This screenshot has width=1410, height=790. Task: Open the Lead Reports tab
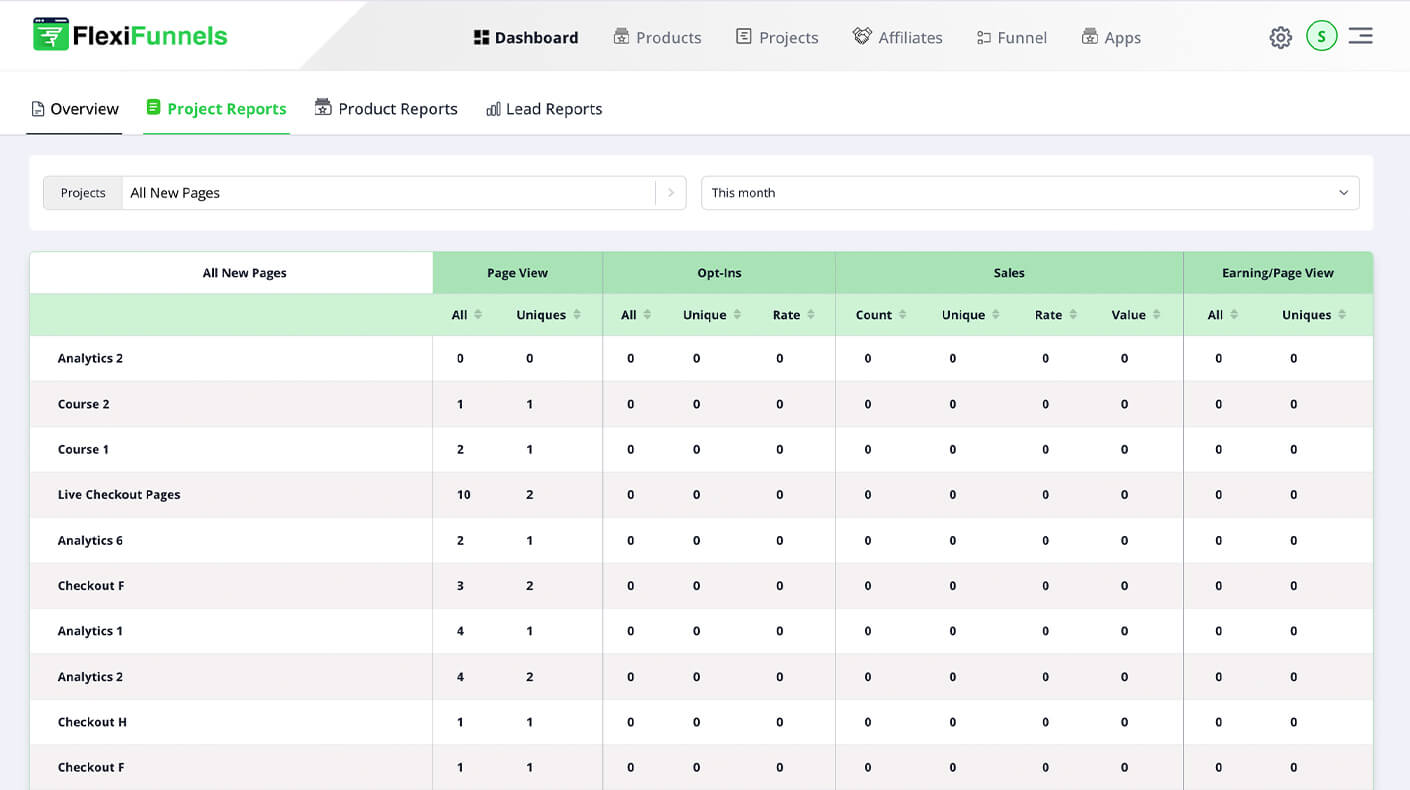pyautogui.click(x=544, y=109)
